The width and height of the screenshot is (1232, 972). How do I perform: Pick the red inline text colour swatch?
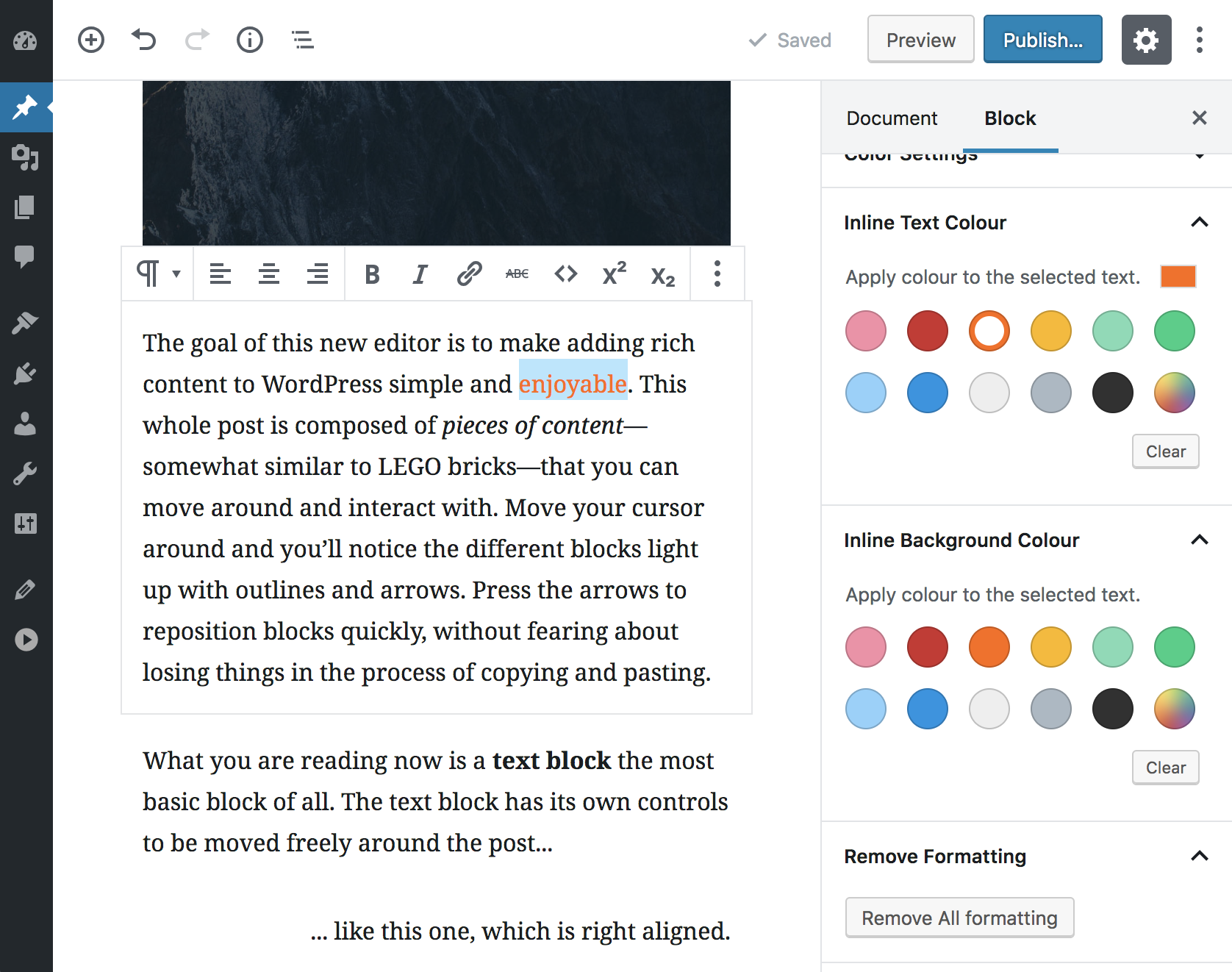928,331
